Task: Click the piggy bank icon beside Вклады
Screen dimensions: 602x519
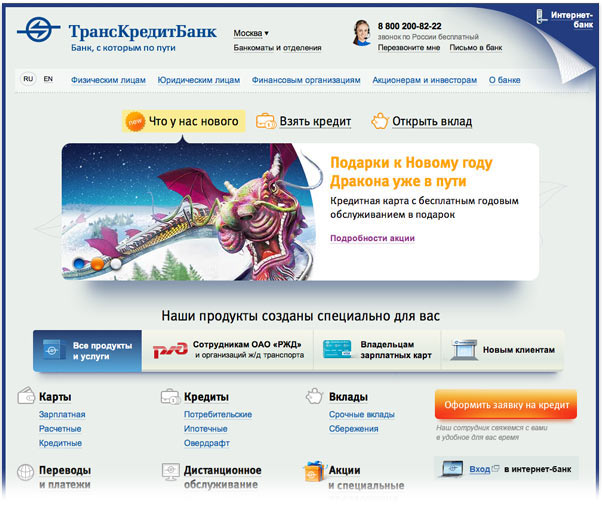Action: point(314,396)
